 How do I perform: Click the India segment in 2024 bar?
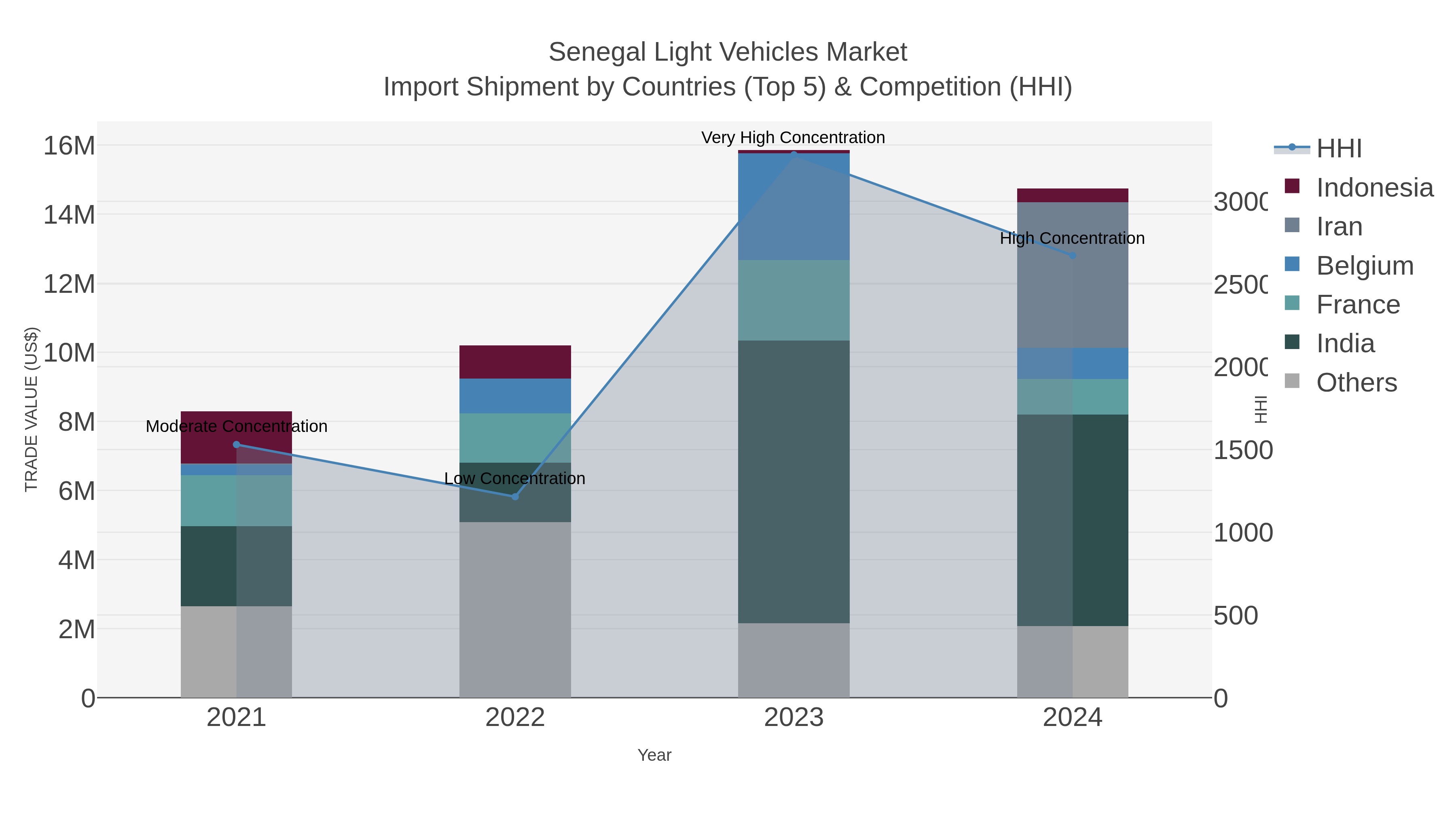pos(1073,521)
